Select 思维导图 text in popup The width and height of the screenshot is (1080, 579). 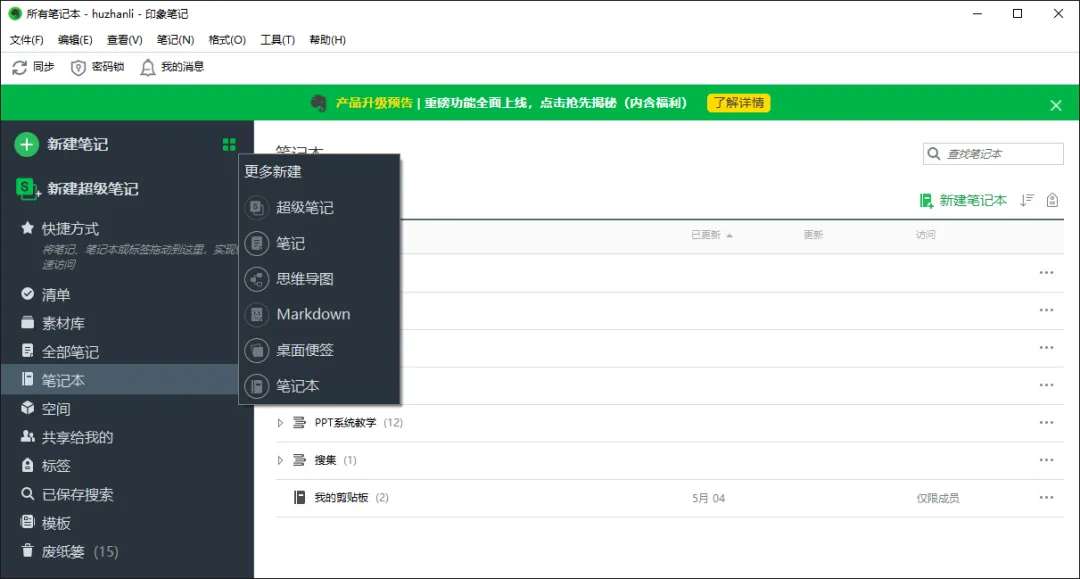coord(305,279)
